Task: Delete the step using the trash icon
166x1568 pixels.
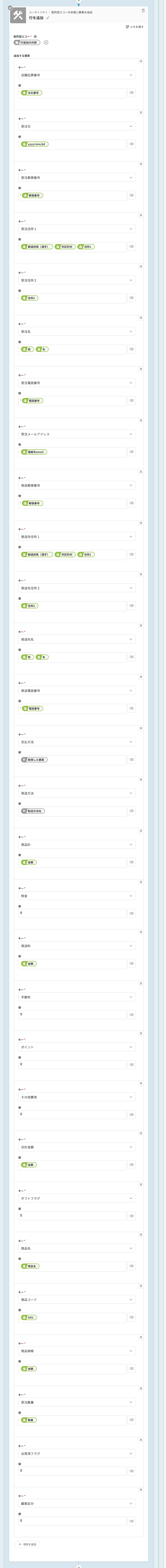Action: pos(144,10)
